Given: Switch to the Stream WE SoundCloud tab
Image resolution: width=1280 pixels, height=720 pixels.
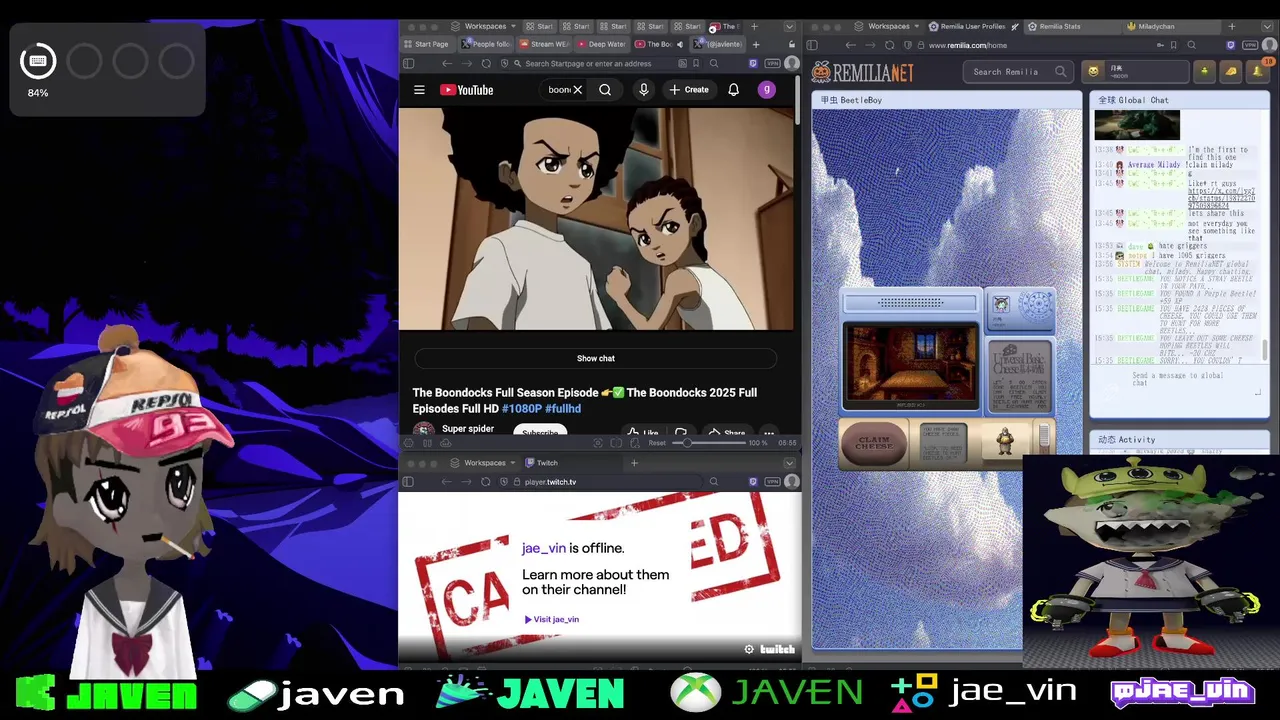Looking at the screenshot, I should 544,44.
